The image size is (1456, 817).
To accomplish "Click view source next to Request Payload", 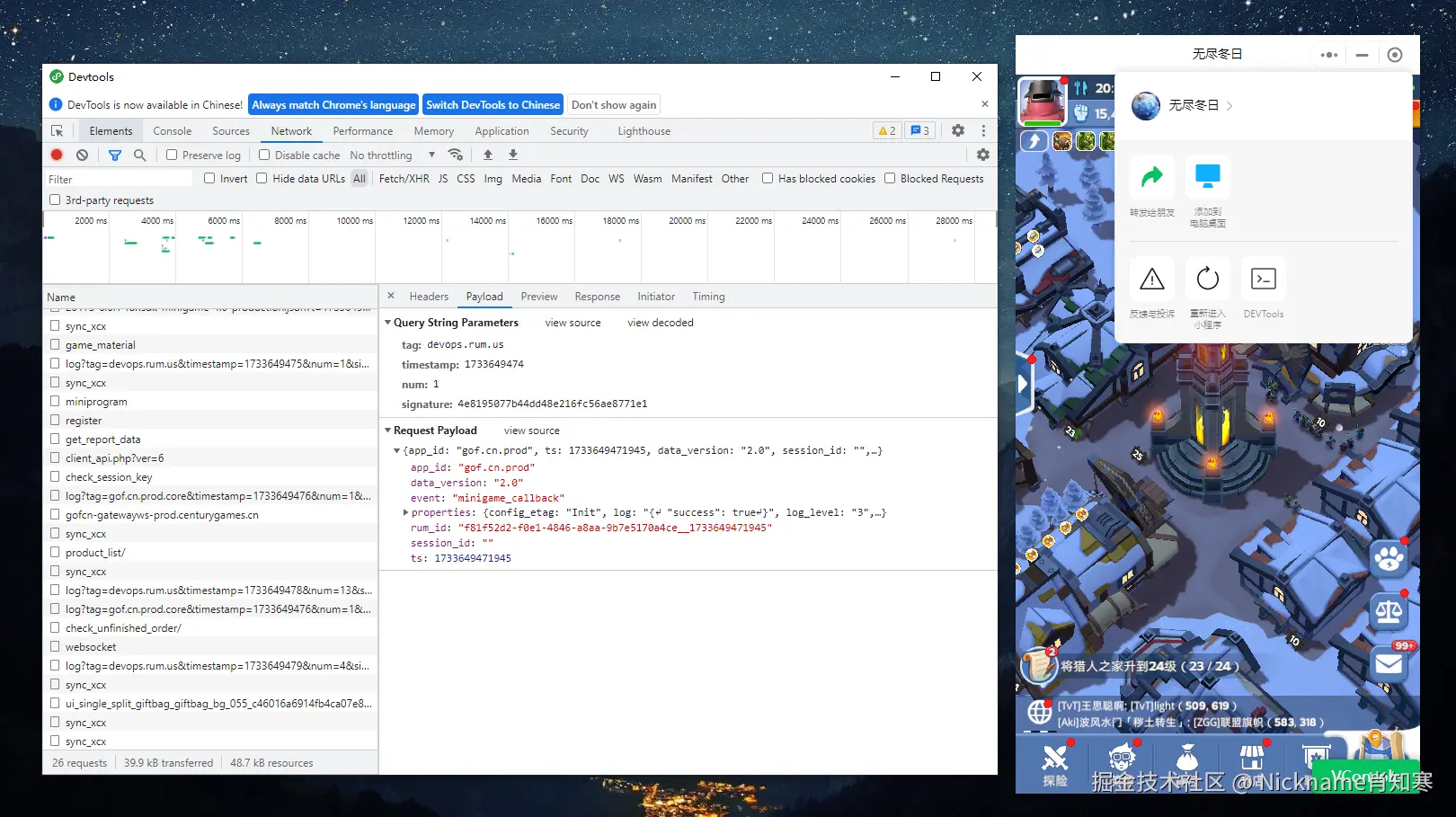I will click(x=532, y=431).
